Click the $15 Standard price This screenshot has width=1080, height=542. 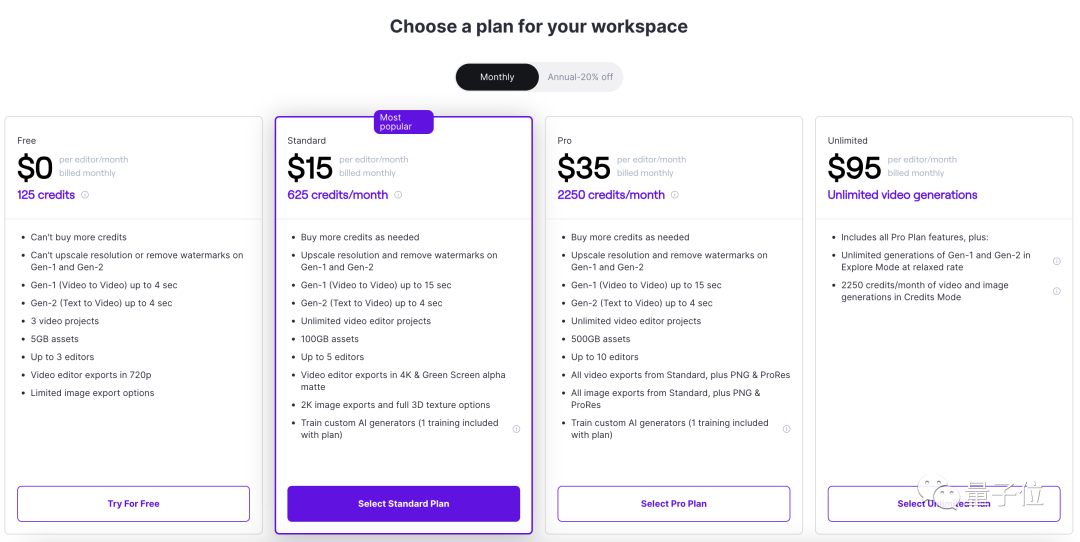(310, 167)
